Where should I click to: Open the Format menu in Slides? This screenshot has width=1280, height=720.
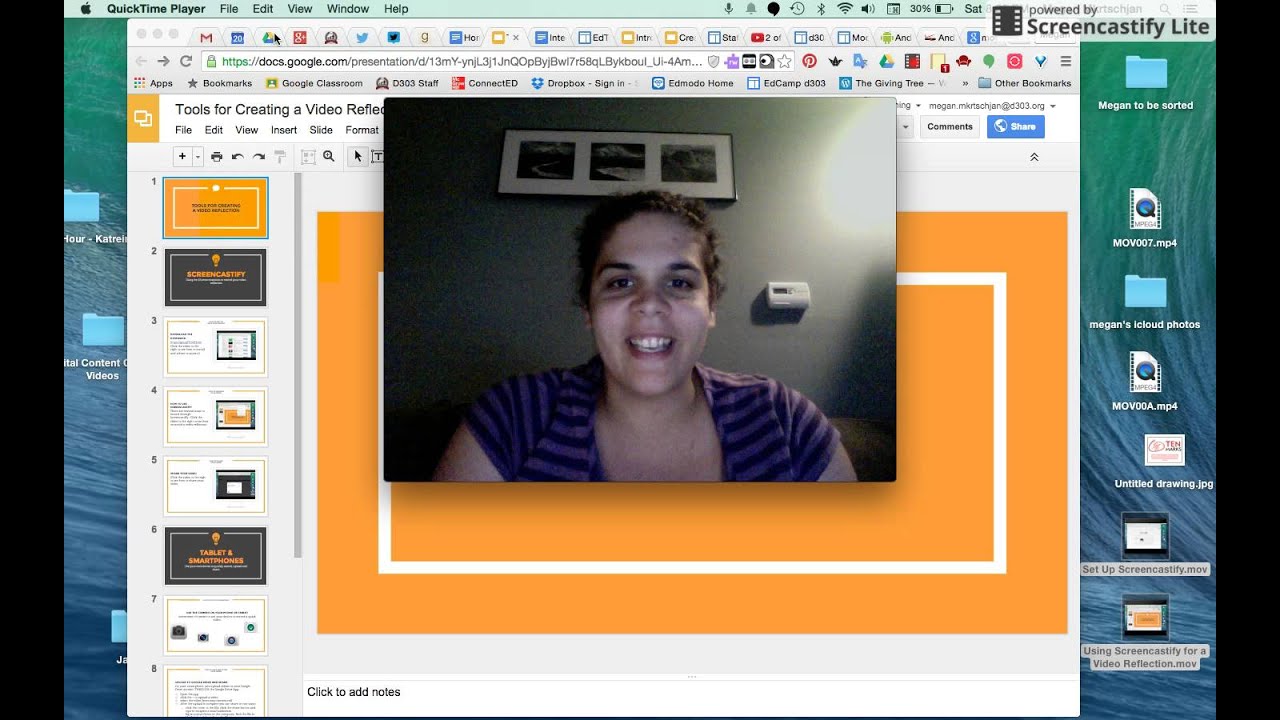coord(362,130)
